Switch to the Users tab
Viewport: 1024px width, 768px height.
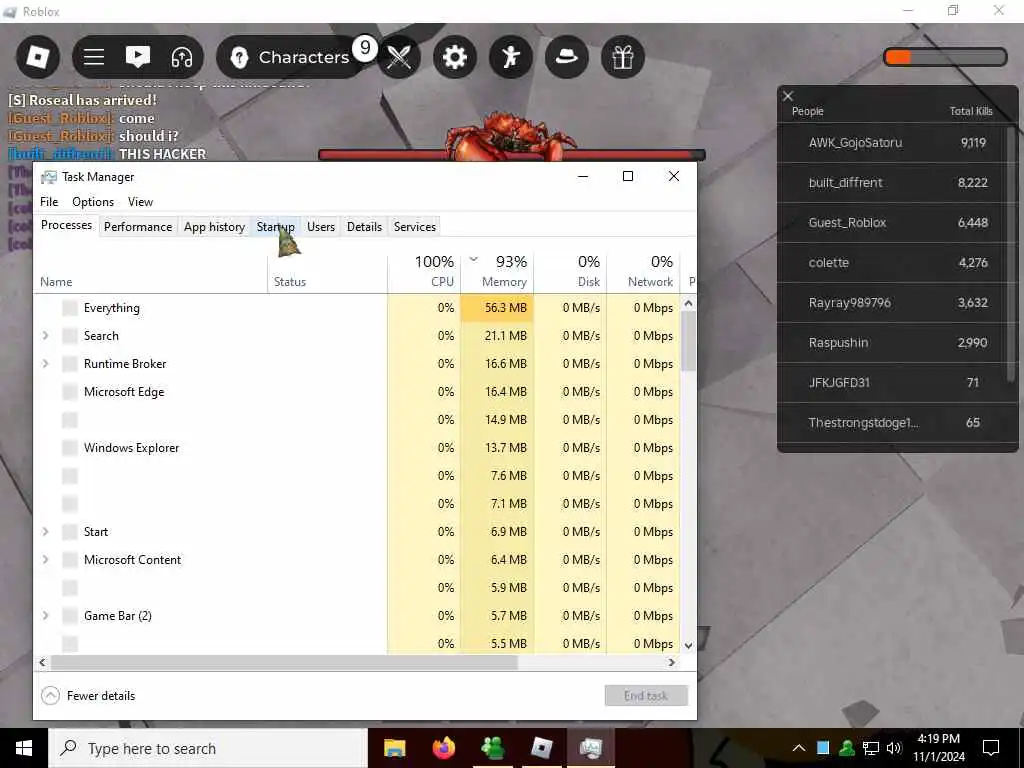pos(321,227)
